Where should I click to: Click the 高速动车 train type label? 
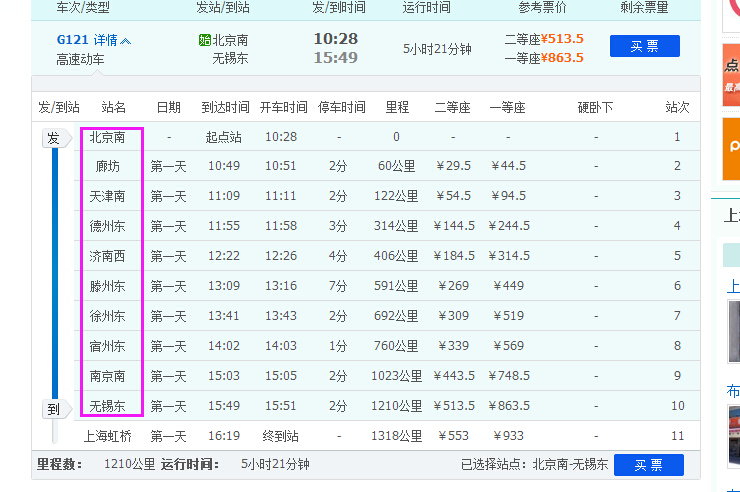[80, 59]
